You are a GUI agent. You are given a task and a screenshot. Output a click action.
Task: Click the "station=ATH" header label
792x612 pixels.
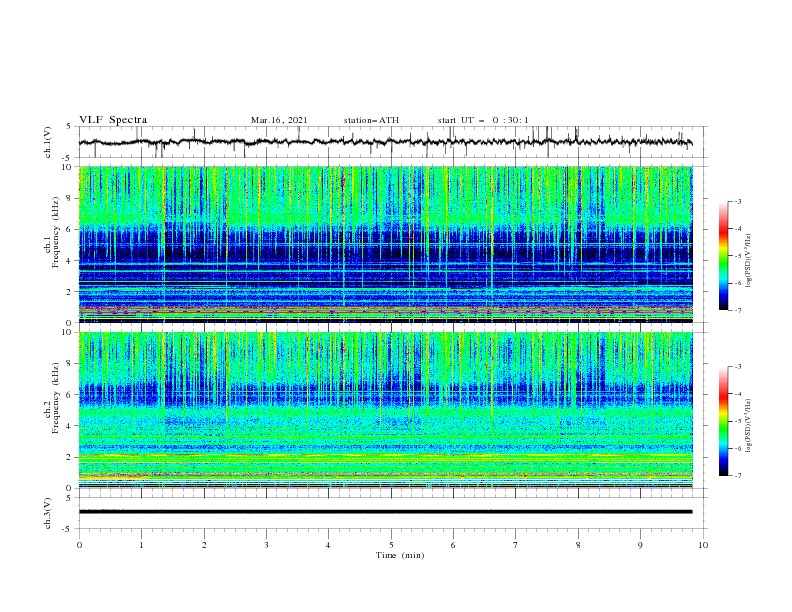[371, 120]
